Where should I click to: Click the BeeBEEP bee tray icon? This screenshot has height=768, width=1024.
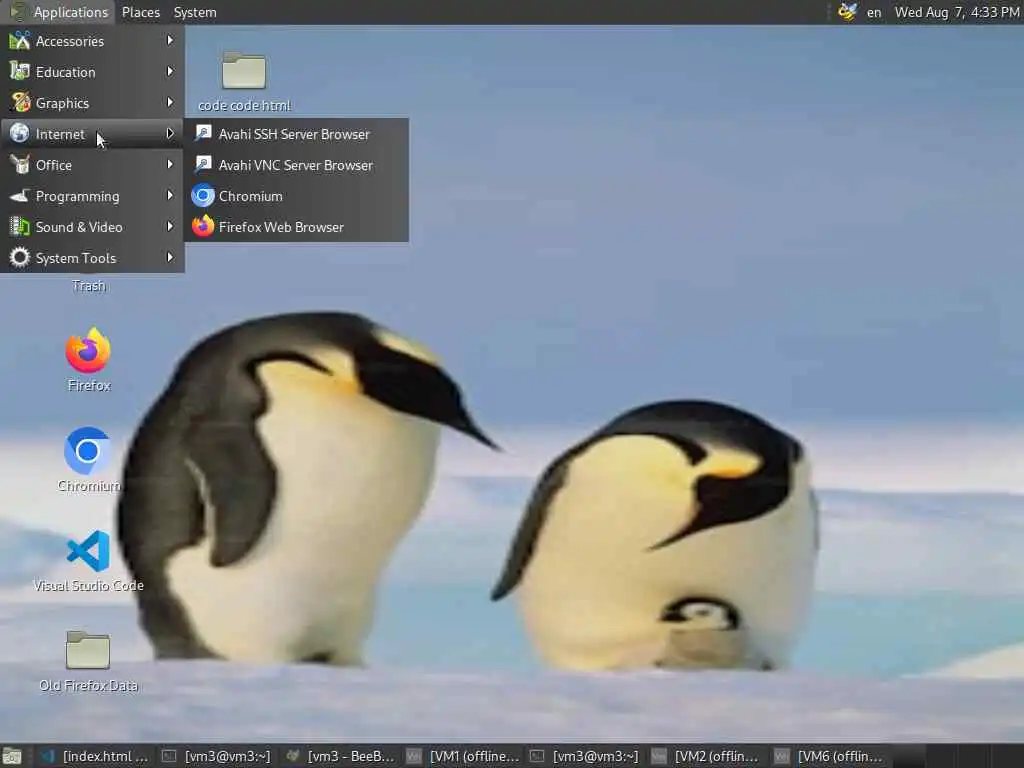pos(847,12)
